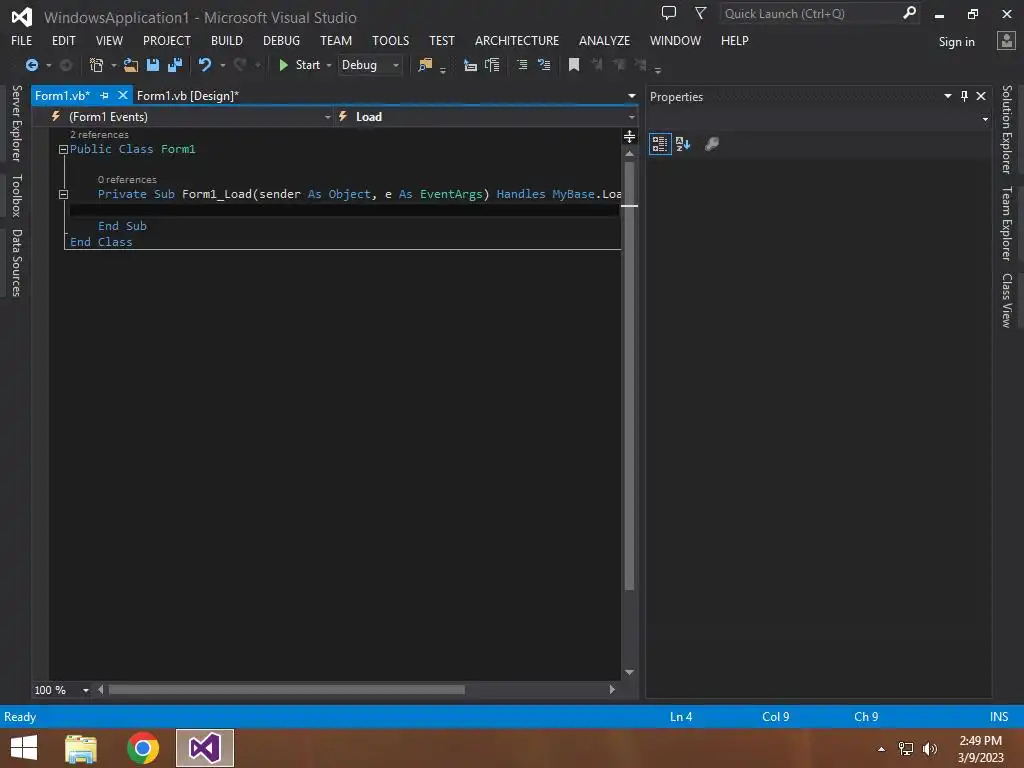Open the Toolbox side tab
The height and width of the screenshot is (768, 1024).
[x=16, y=195]
